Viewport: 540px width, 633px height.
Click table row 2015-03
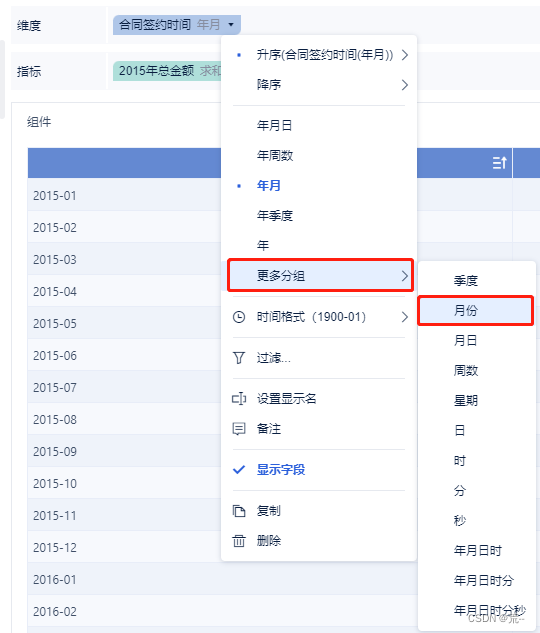[x=124, y=260]
